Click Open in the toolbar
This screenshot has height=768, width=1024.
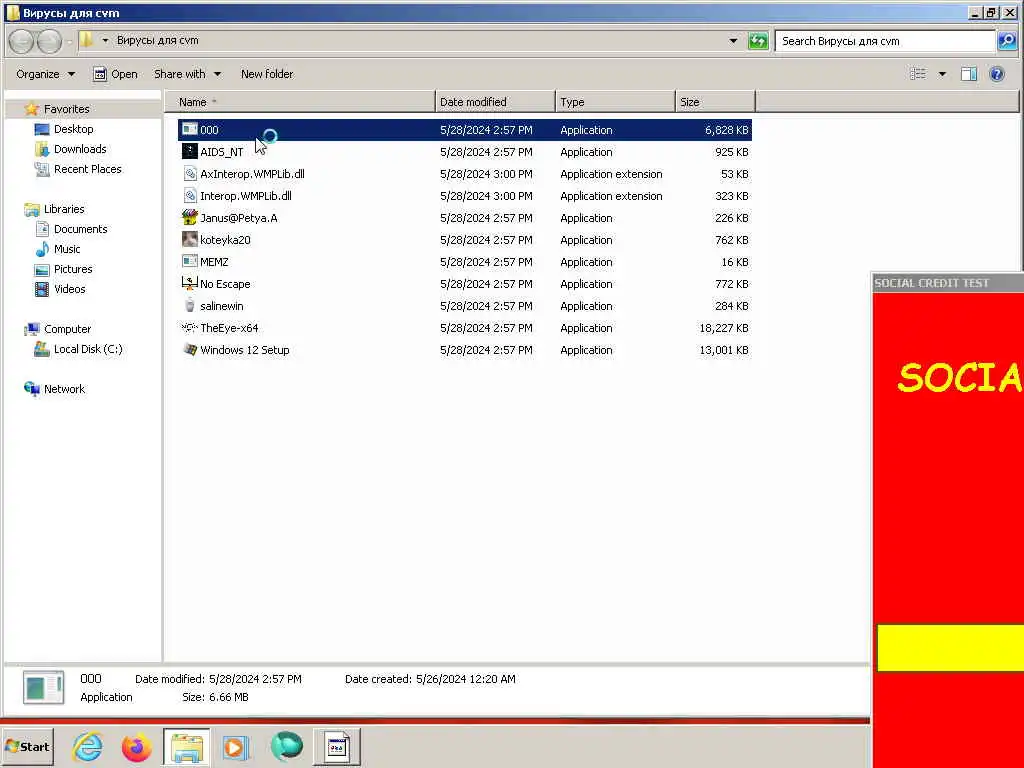116,74
